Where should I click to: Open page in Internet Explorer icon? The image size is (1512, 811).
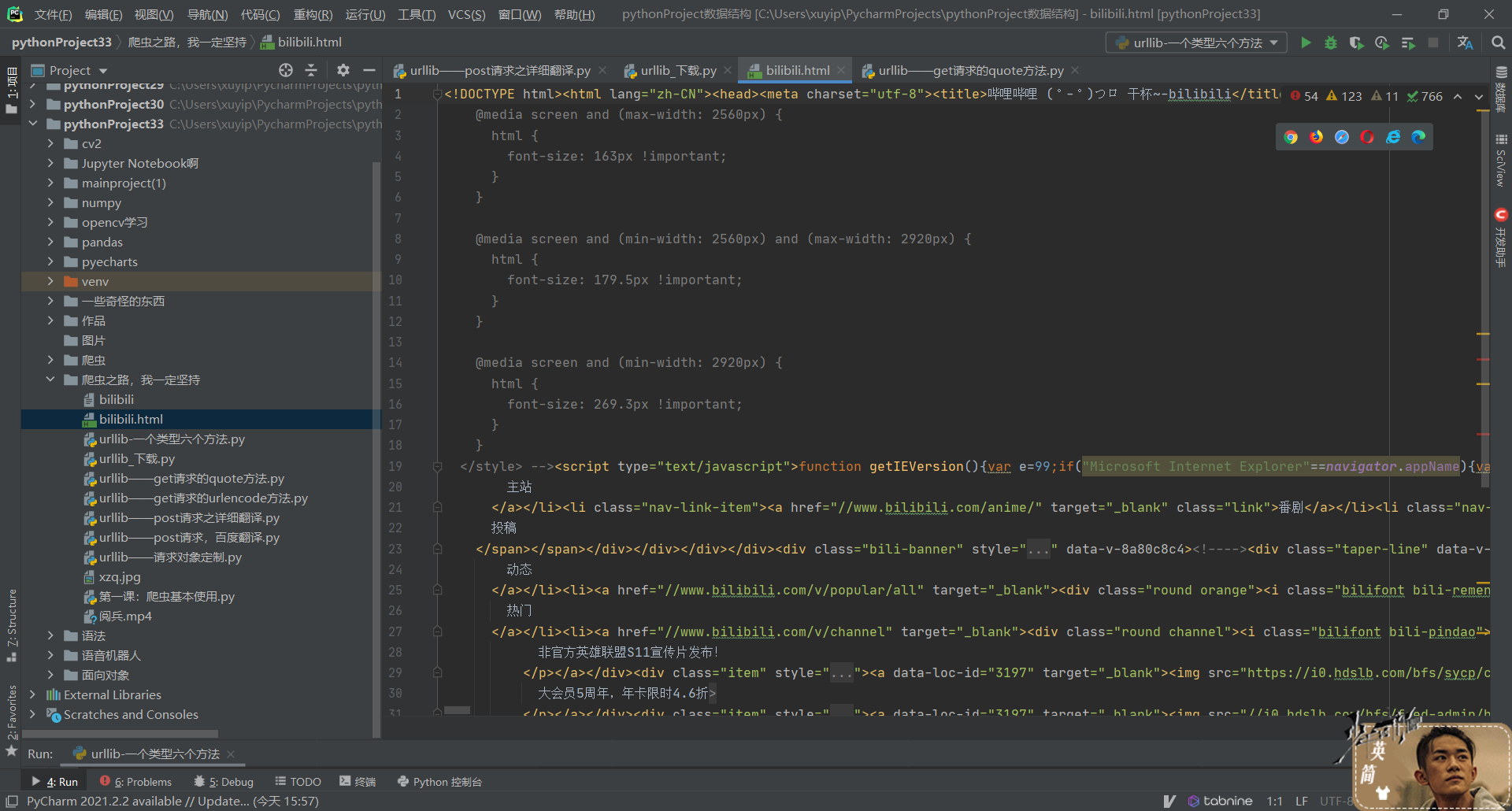[x=1393, y=137]
